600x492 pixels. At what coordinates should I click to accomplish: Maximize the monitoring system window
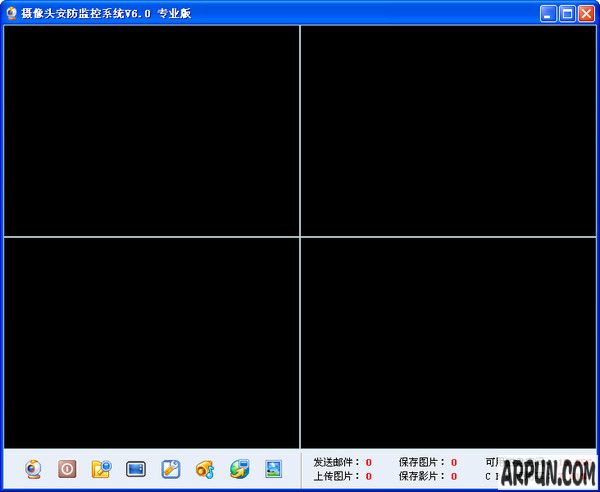point(567,13)
